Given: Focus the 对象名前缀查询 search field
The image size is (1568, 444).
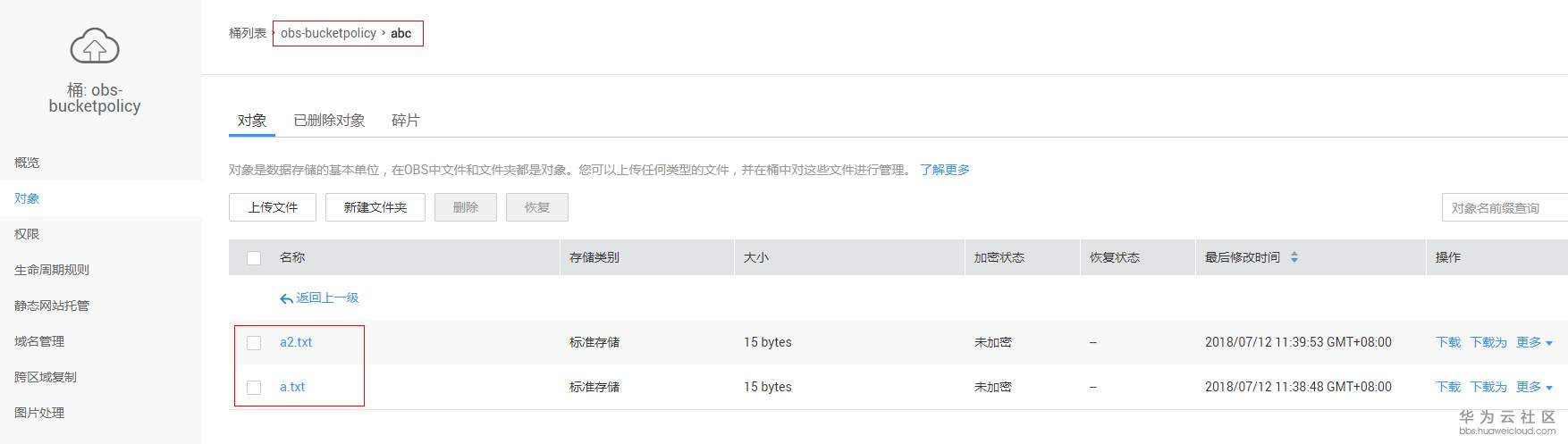Looking at the screenshot, I should (x=1504, y=208).
